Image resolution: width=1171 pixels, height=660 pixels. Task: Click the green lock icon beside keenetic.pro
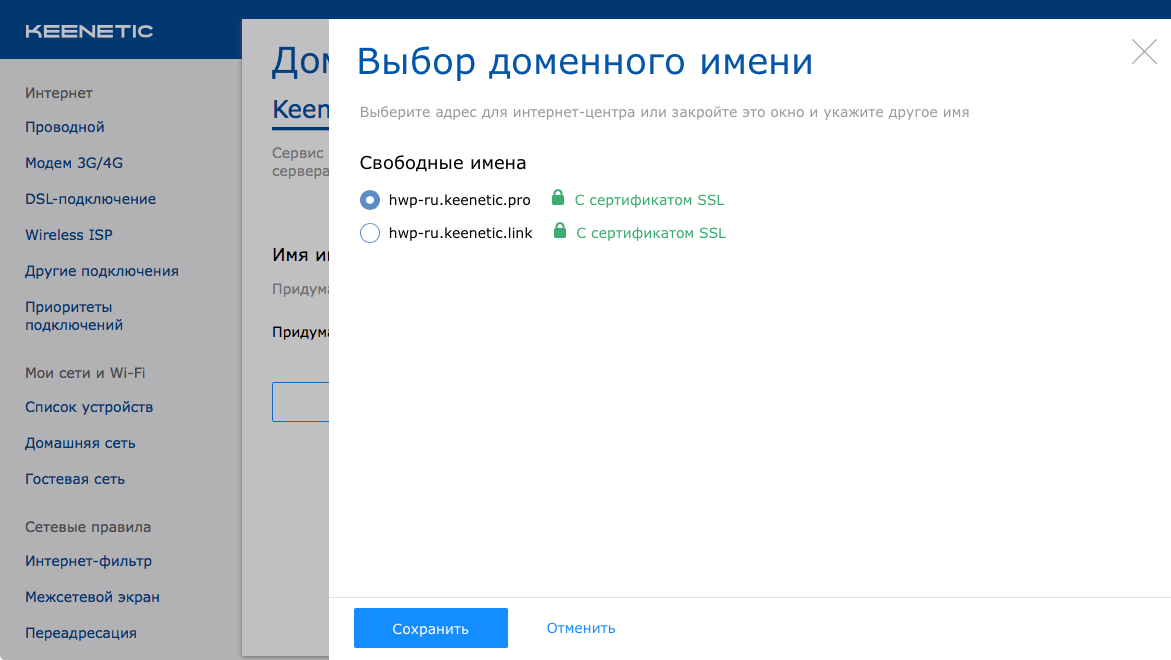click(558, 199)
